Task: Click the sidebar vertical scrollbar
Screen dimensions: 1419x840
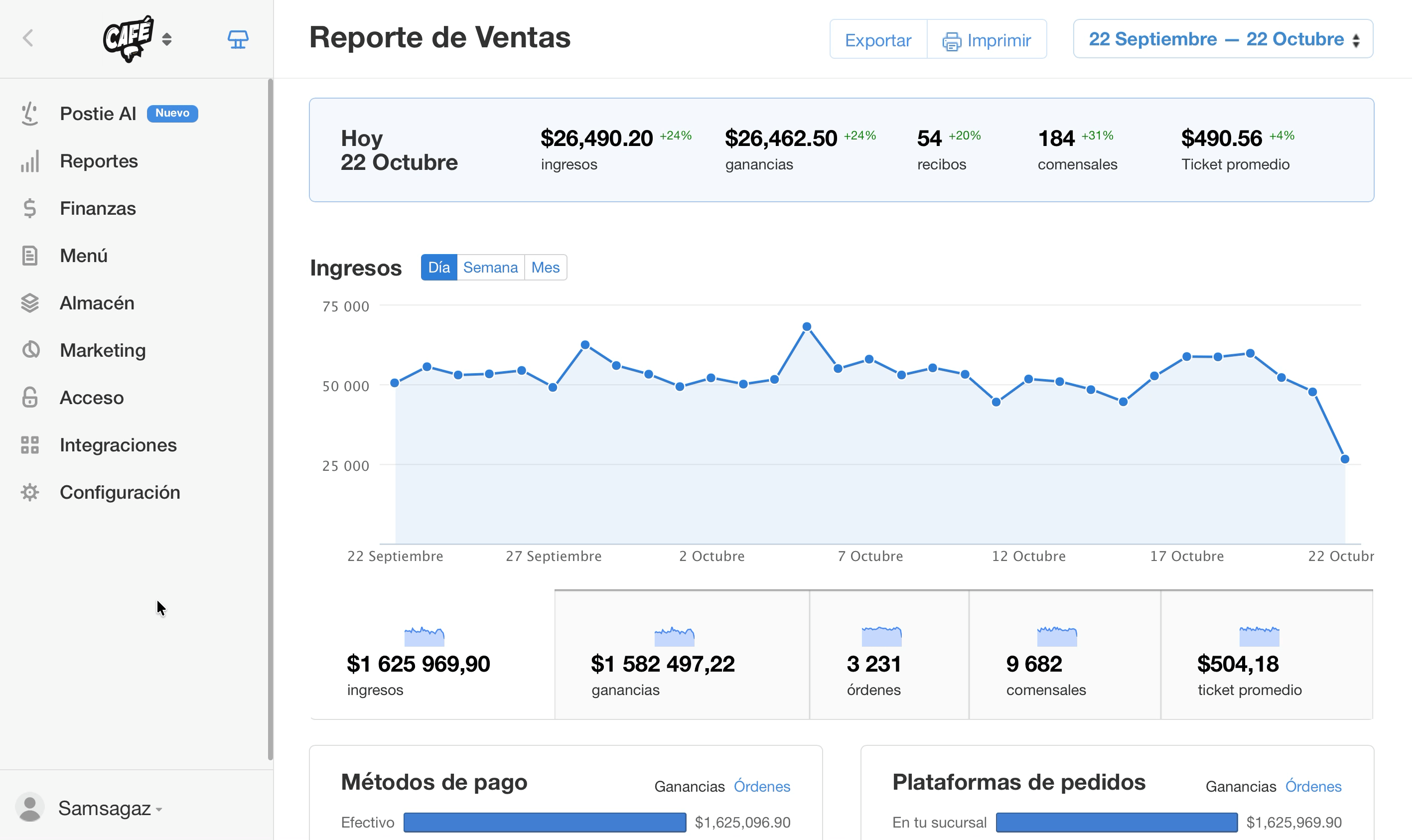Action: tap(270, 420)
